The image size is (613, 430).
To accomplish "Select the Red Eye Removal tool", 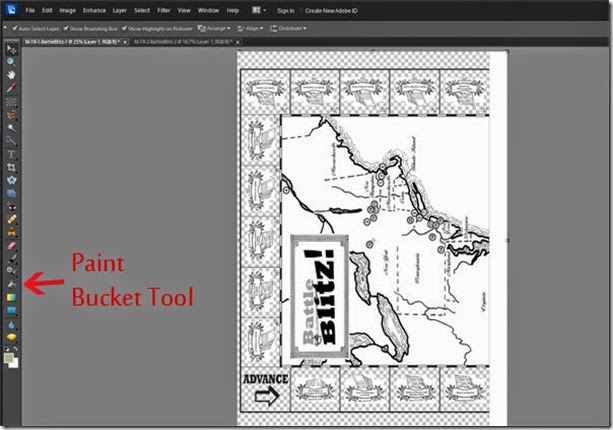I will [x=11, y=207].
